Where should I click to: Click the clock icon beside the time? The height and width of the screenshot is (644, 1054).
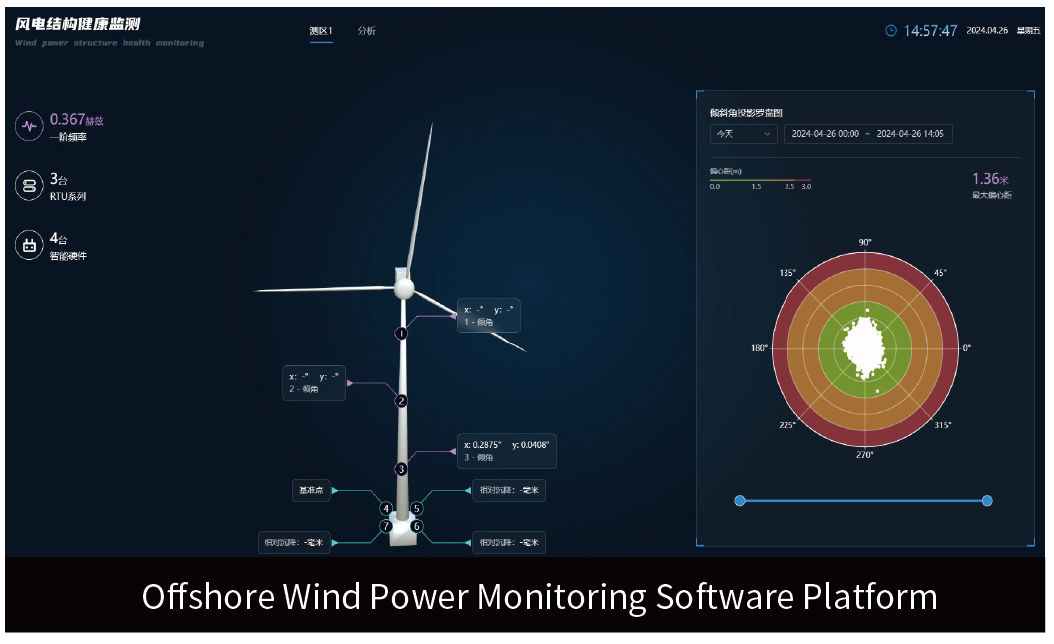[x=891, y=31]
